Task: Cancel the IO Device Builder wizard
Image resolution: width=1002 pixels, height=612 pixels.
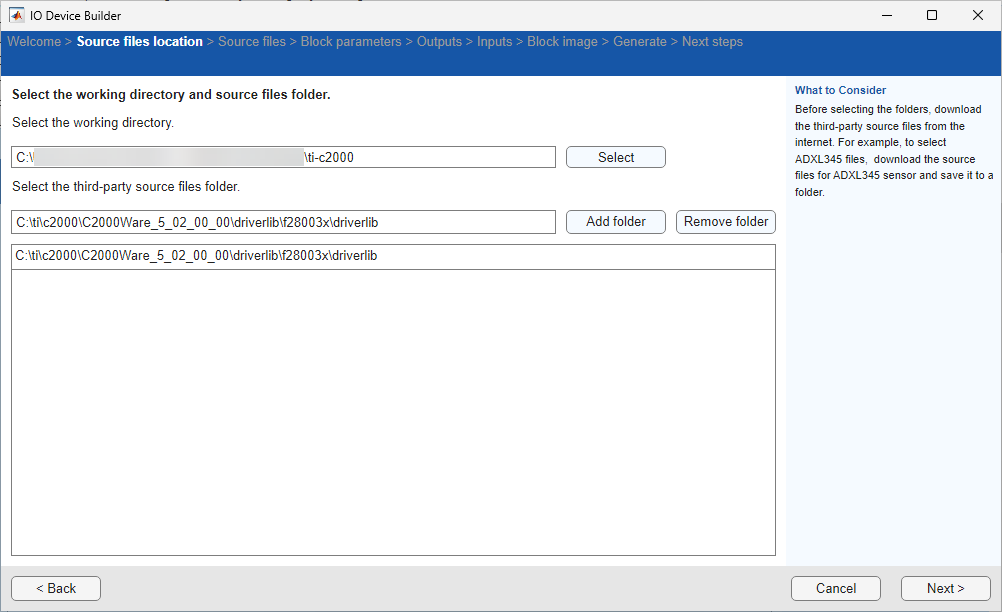Action: pyautogui.click(x=835, y=588)
